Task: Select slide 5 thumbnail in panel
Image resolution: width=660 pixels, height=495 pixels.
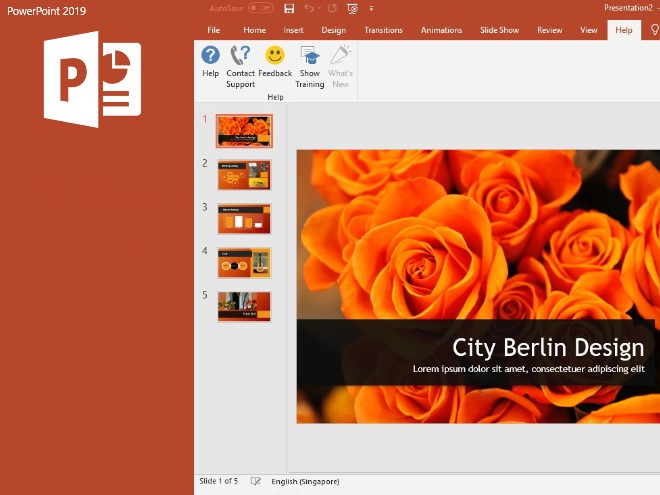Action: 244,306
